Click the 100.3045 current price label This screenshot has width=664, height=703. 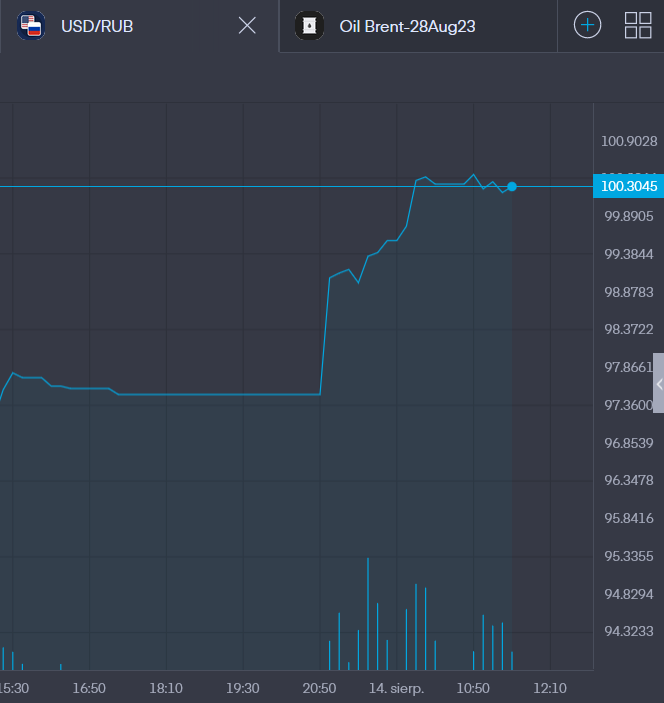[x=628, y=186]
